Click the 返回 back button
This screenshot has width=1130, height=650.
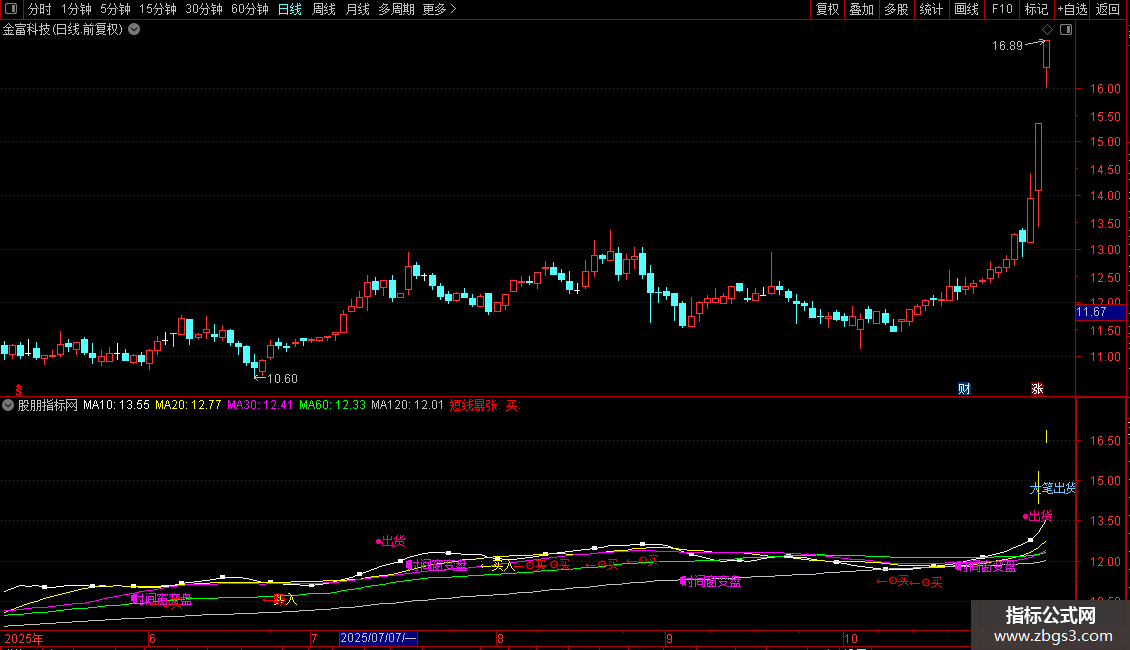click(x=1108, y=9)
